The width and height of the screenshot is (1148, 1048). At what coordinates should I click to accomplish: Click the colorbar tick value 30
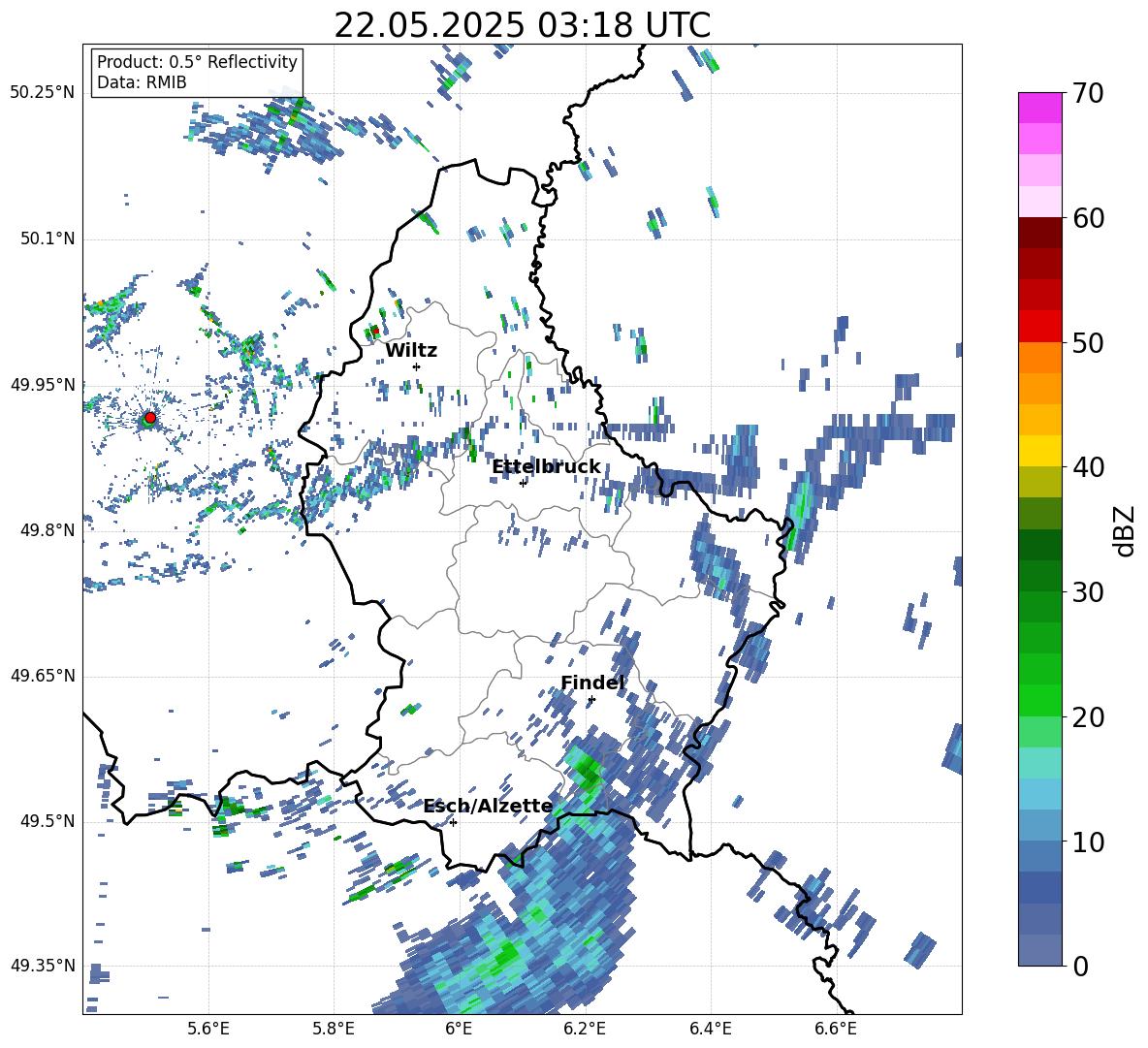pyautogui.click(x=1088, y=592)
